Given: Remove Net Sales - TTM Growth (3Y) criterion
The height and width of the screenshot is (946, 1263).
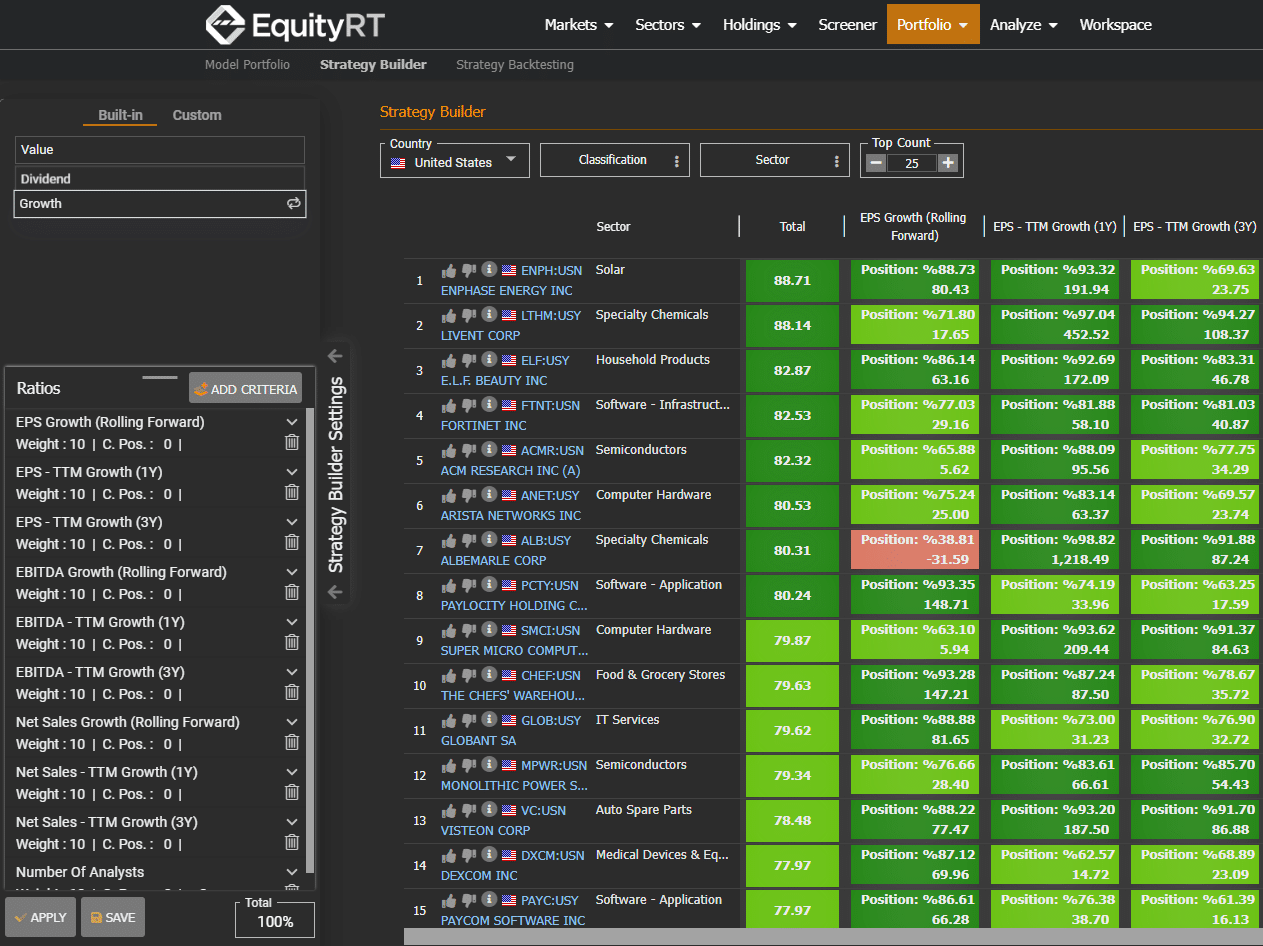Looking at the screenshot, I should pyautogui.click(x=292, y=842).
